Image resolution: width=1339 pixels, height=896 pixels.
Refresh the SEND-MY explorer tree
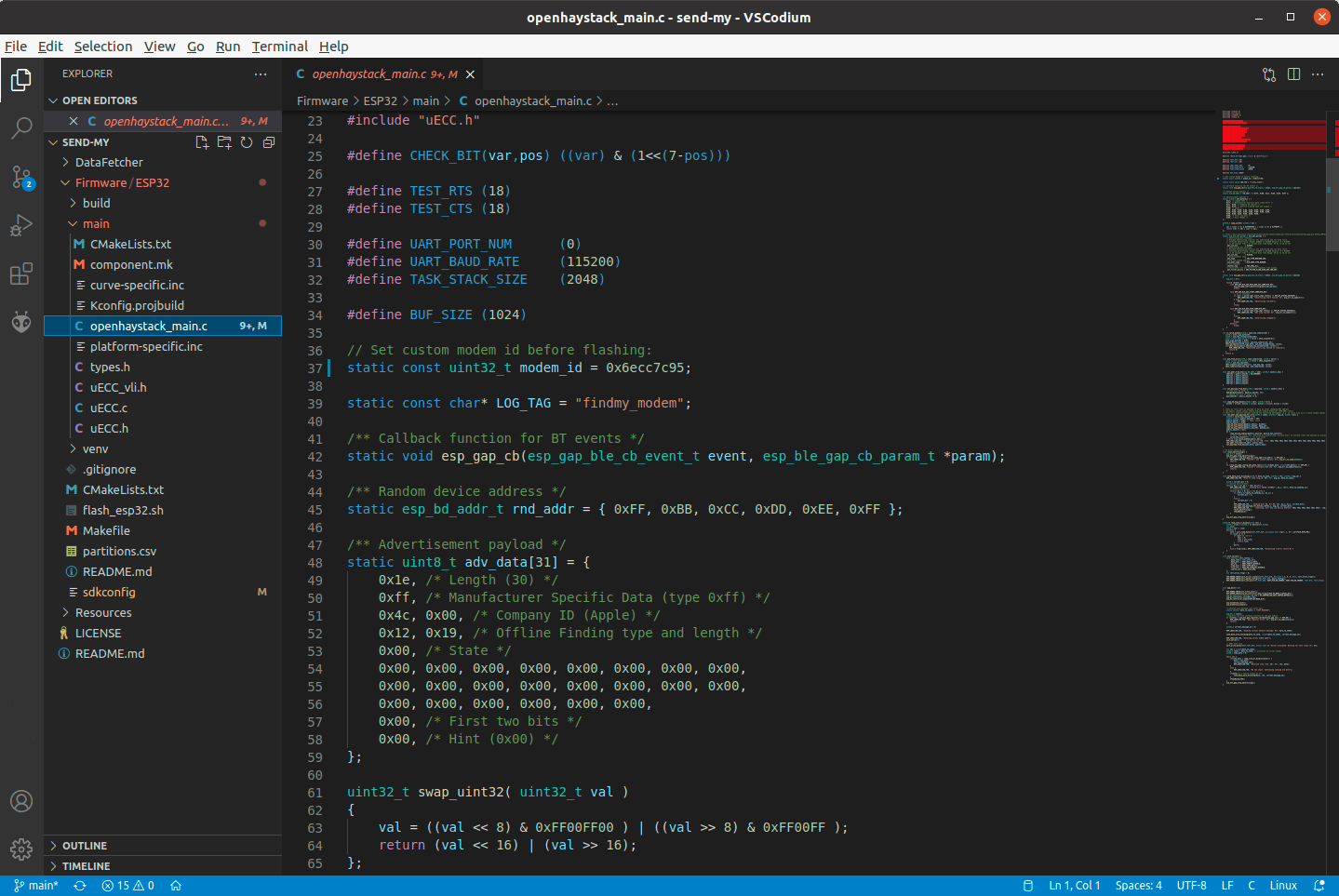point(247,142)
